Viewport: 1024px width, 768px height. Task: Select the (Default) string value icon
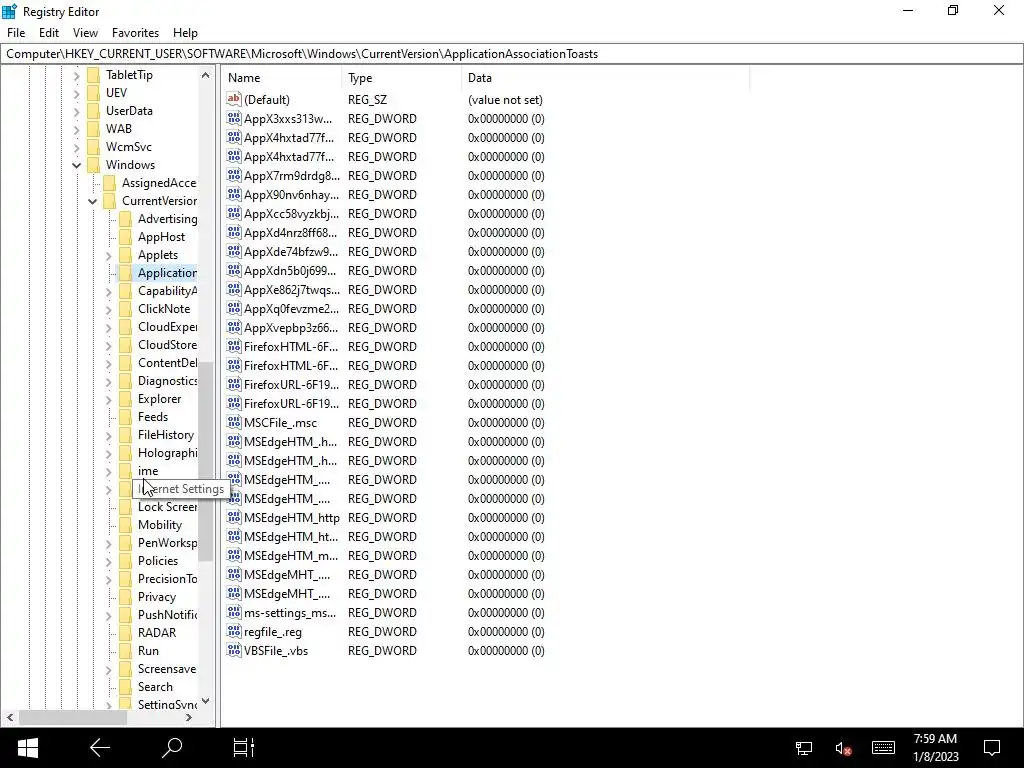pyautogui.click(x=234, y=99)
